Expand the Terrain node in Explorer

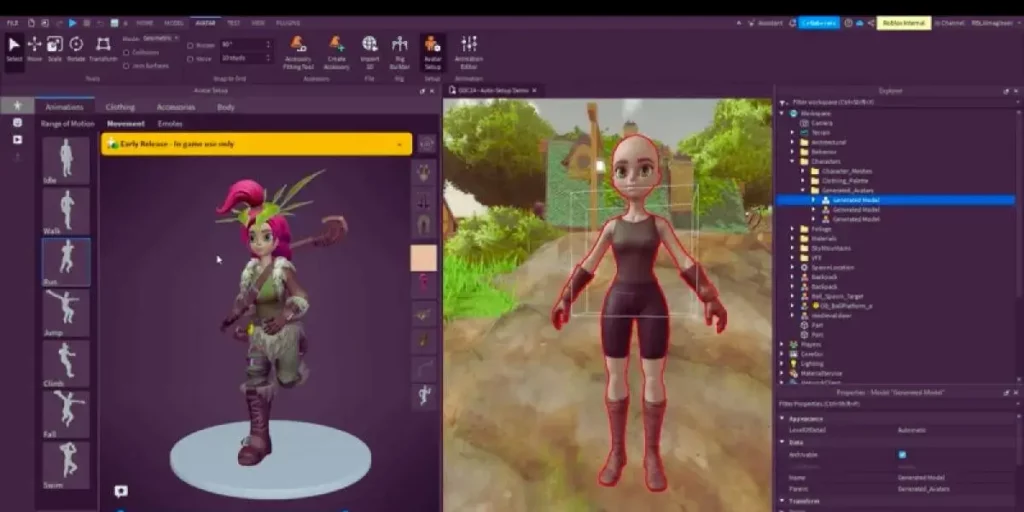(x=793, y=132)
